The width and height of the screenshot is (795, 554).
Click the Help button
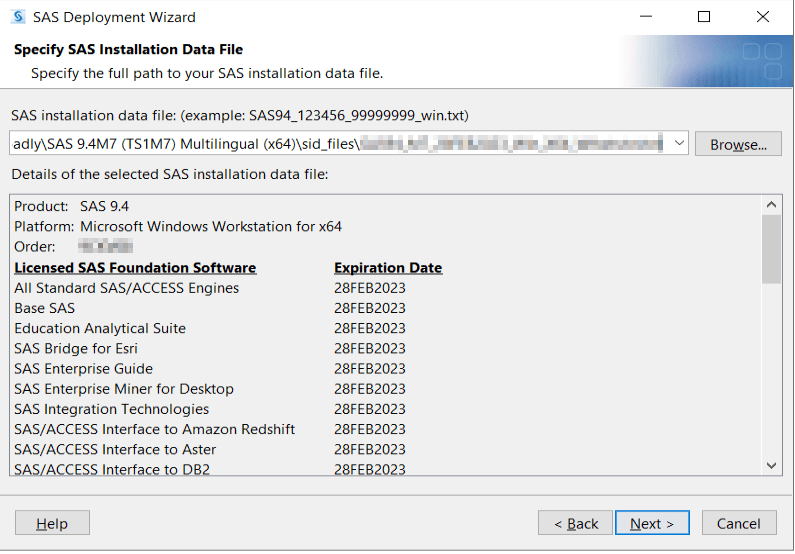[x=52, y=523]
